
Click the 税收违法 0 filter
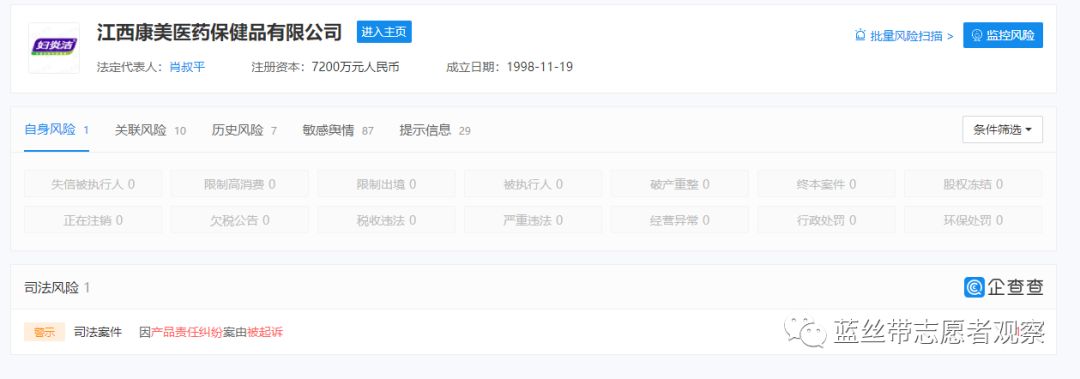(386, 220)
